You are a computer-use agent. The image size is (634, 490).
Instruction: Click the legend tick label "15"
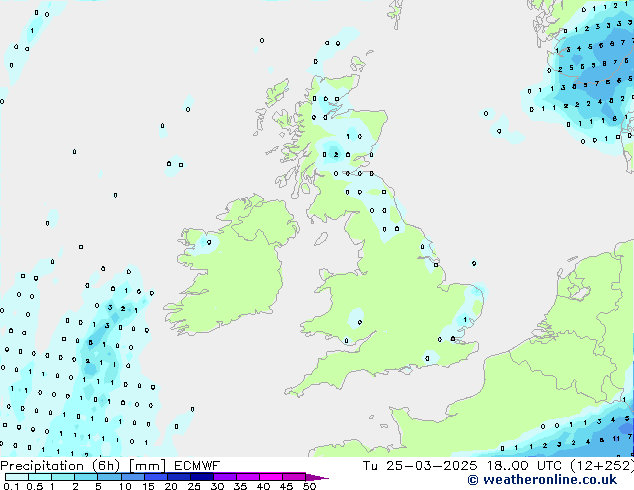click(x=148, y=486)
